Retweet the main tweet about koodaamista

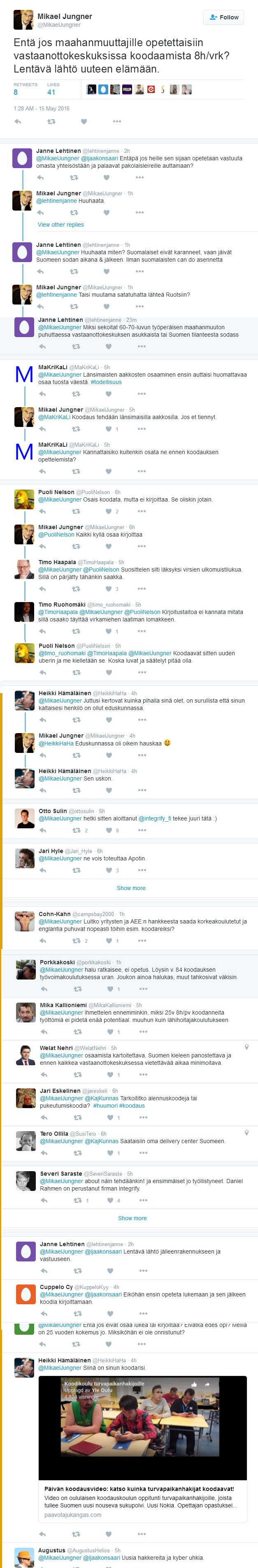click(x=51, y=122)
